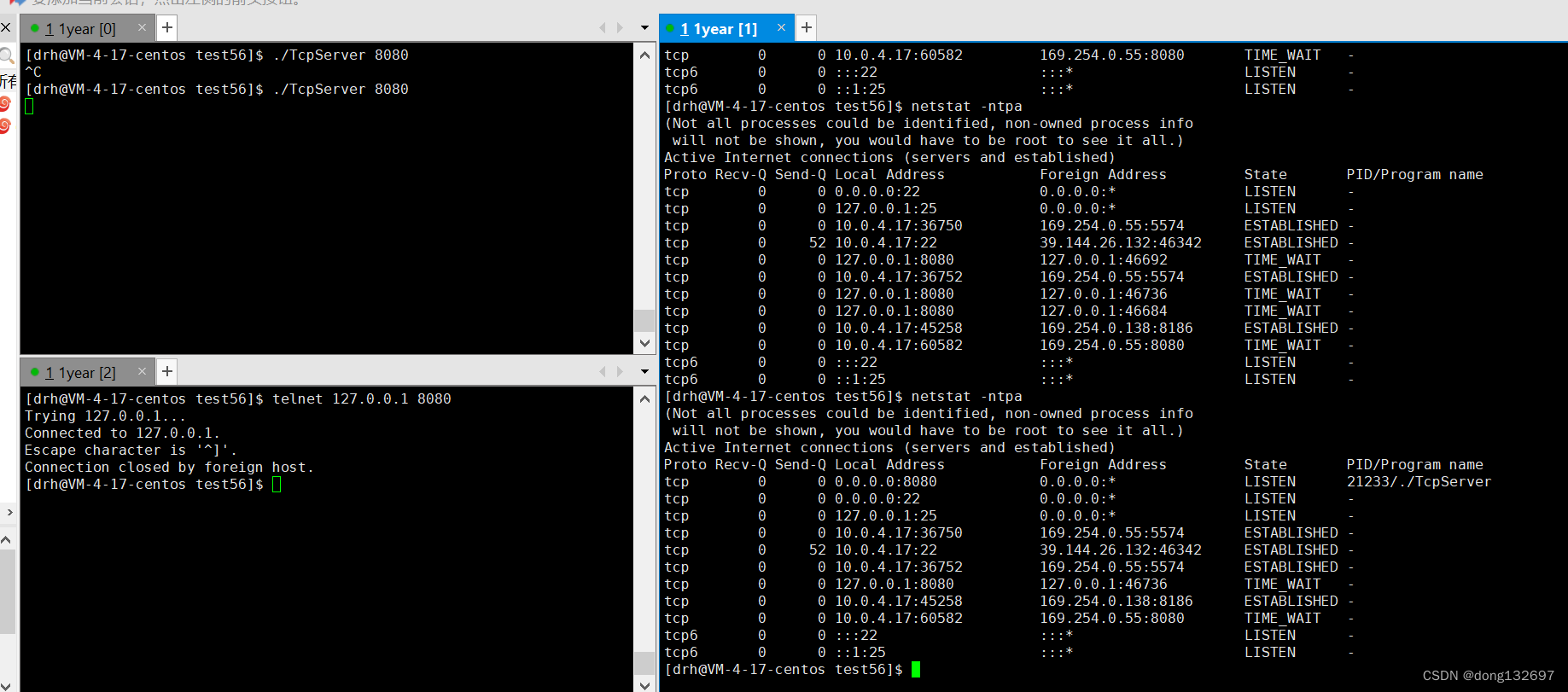The height and width of the screenshot is (692, 1568).
Task: Click scroll-up arrow of 1year [0] terminal
Action: coord(644,55)
